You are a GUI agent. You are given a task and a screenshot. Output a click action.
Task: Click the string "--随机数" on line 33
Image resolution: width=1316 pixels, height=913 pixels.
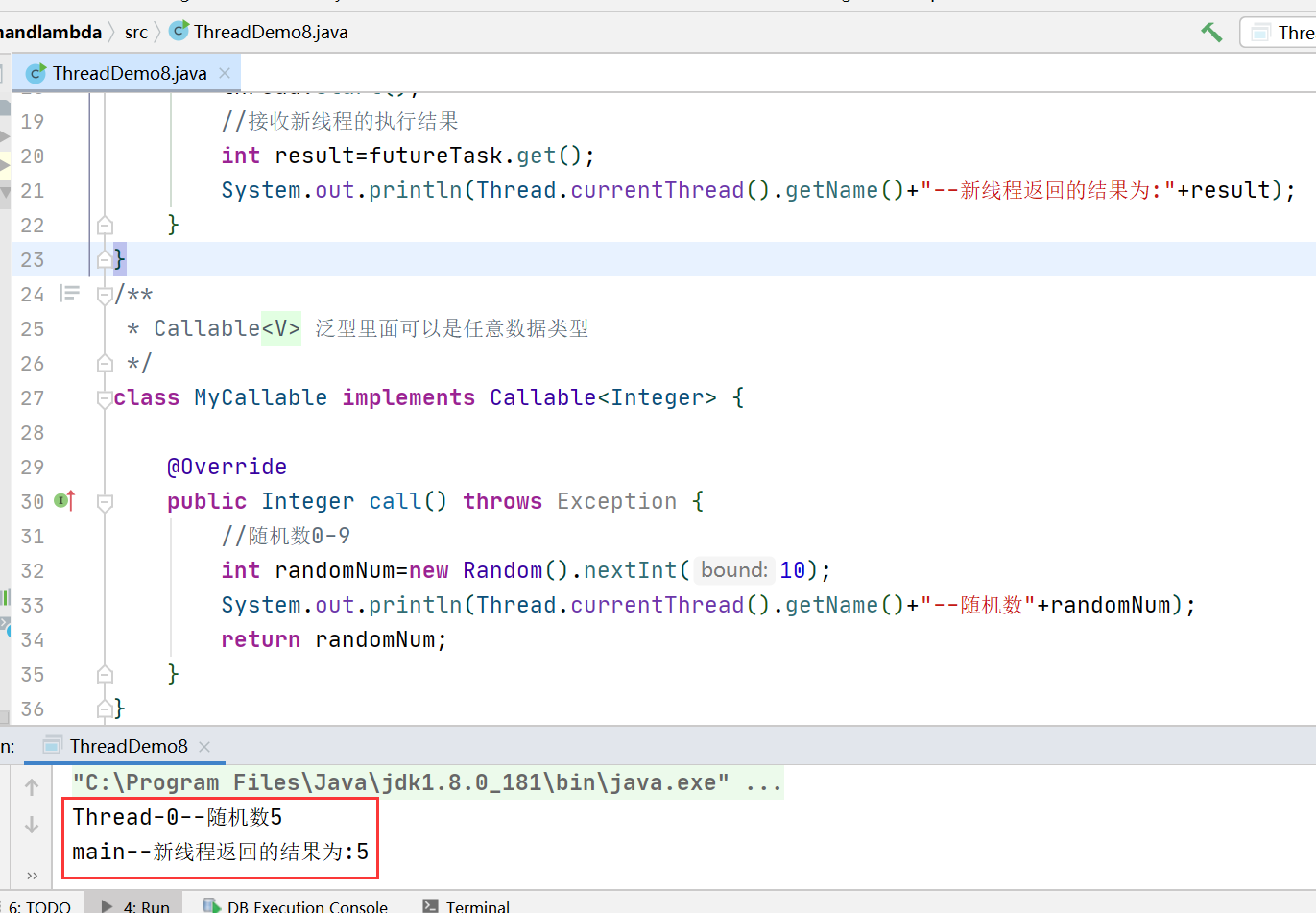(977, 605)
